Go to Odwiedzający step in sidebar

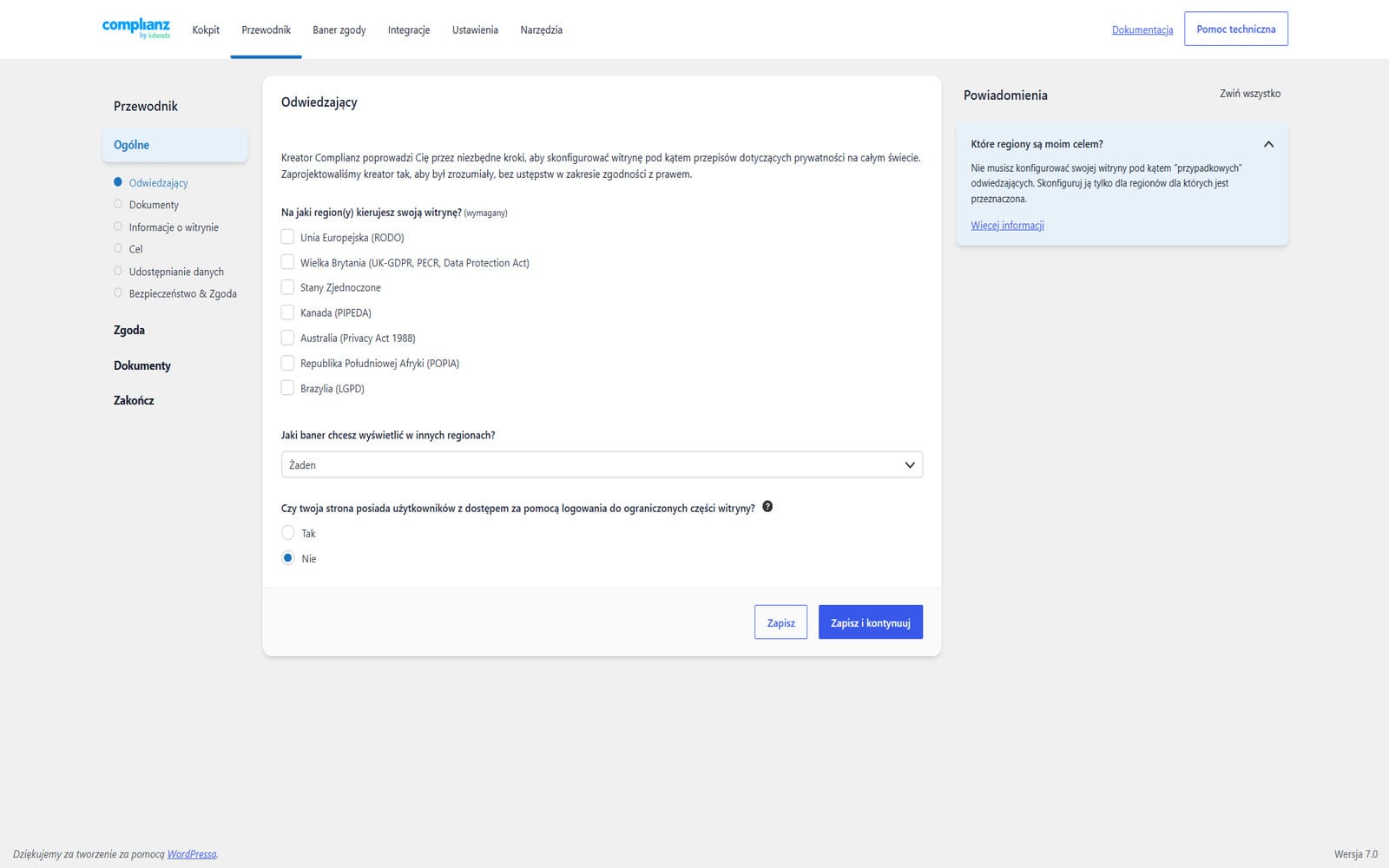click(158, 183)
